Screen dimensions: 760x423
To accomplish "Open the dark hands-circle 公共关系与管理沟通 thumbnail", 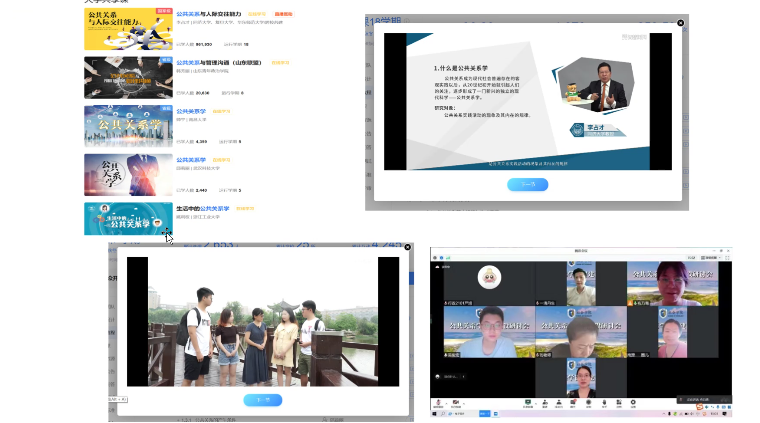I will coord(128,78).
